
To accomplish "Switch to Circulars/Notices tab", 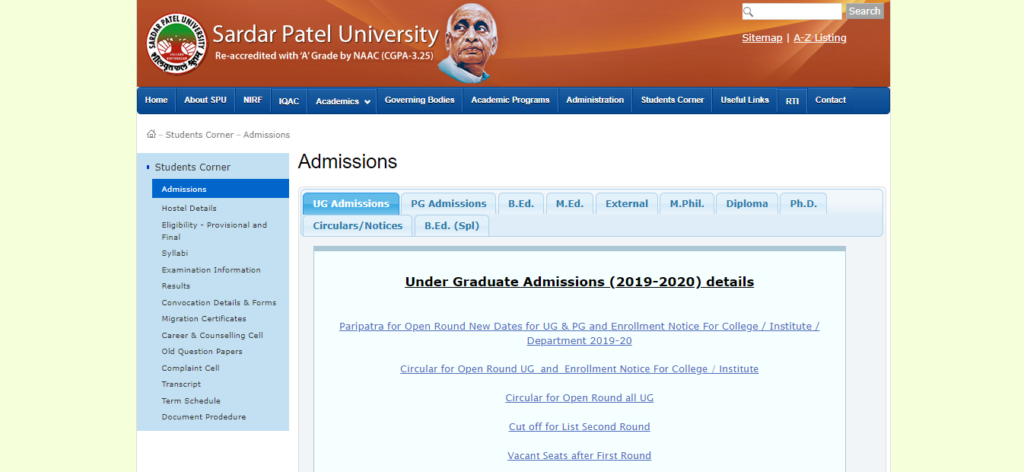I will coord(357,226).
